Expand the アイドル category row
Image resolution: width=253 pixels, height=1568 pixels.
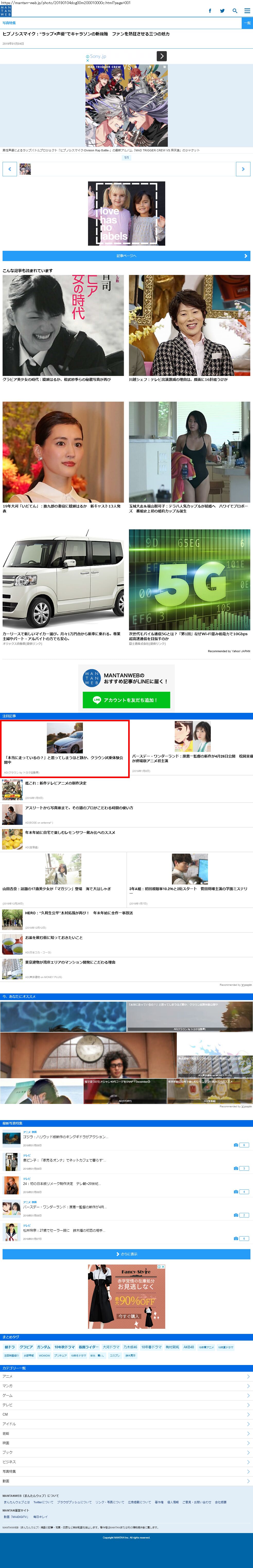click(126, 1424)
